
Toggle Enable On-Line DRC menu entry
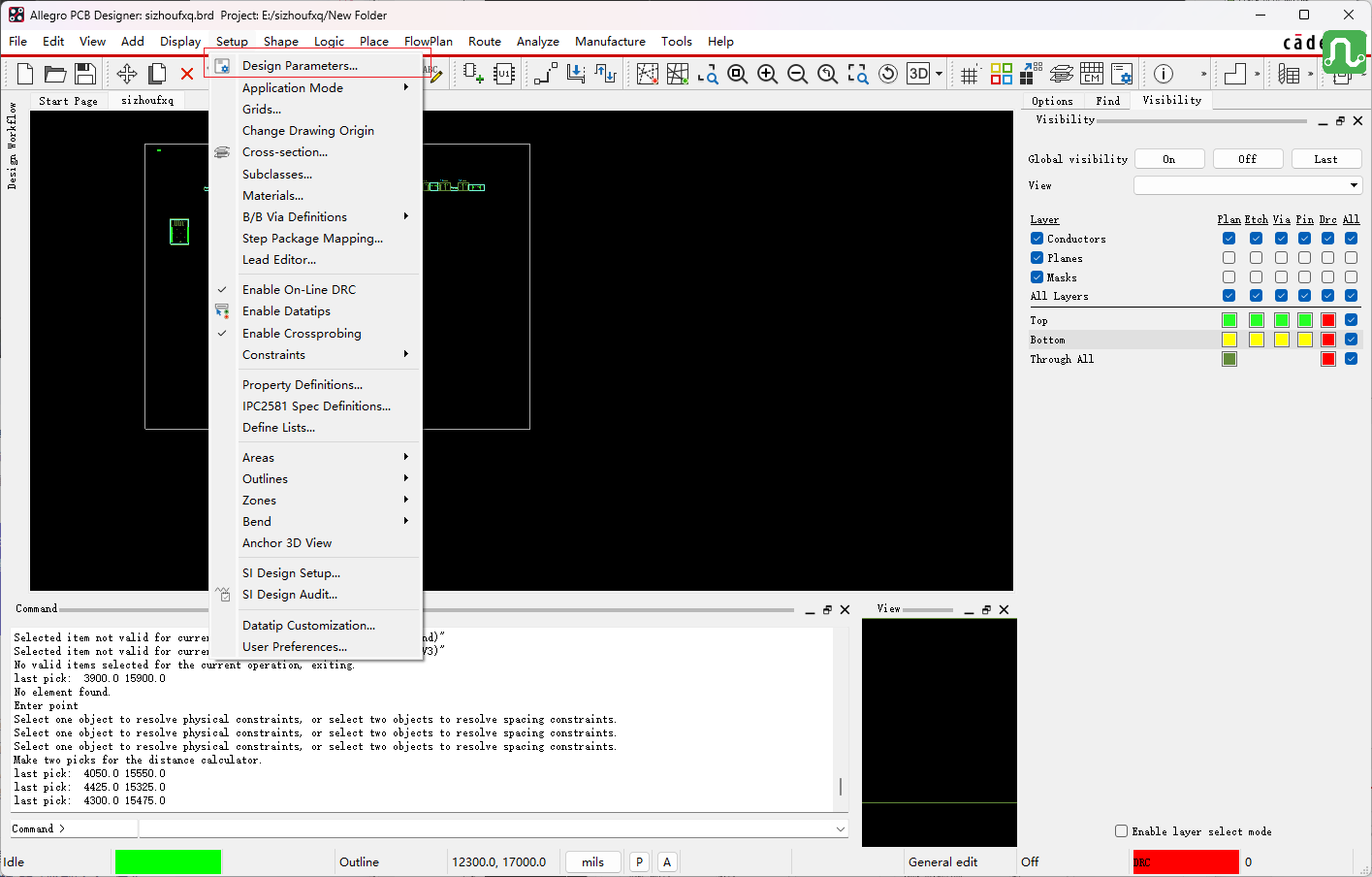click(x=316, y=289)
